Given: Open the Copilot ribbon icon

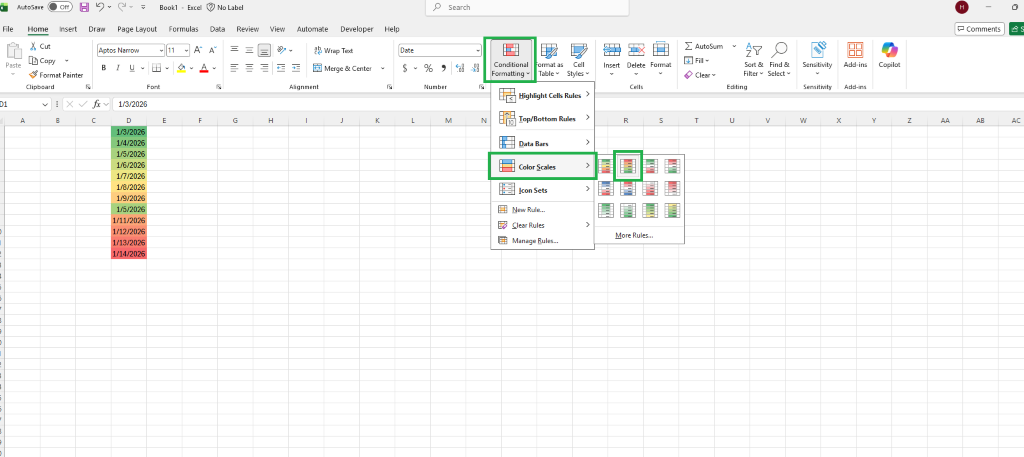Looking at the screenshot, I should tap(889, 50).
